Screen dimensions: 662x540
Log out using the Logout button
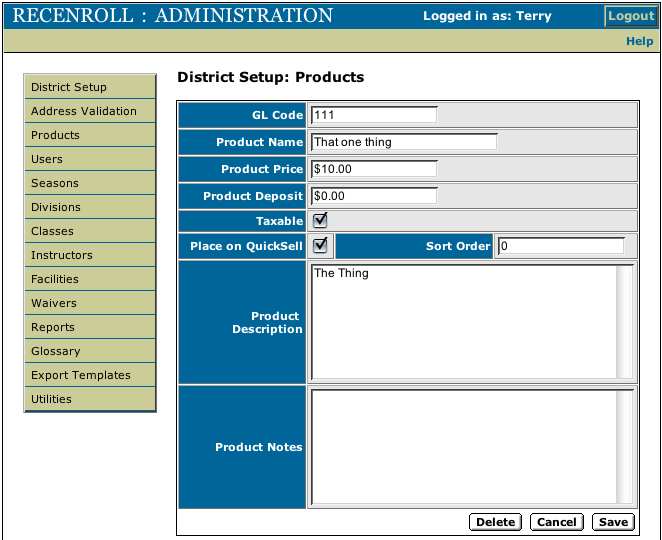point(631,16)
